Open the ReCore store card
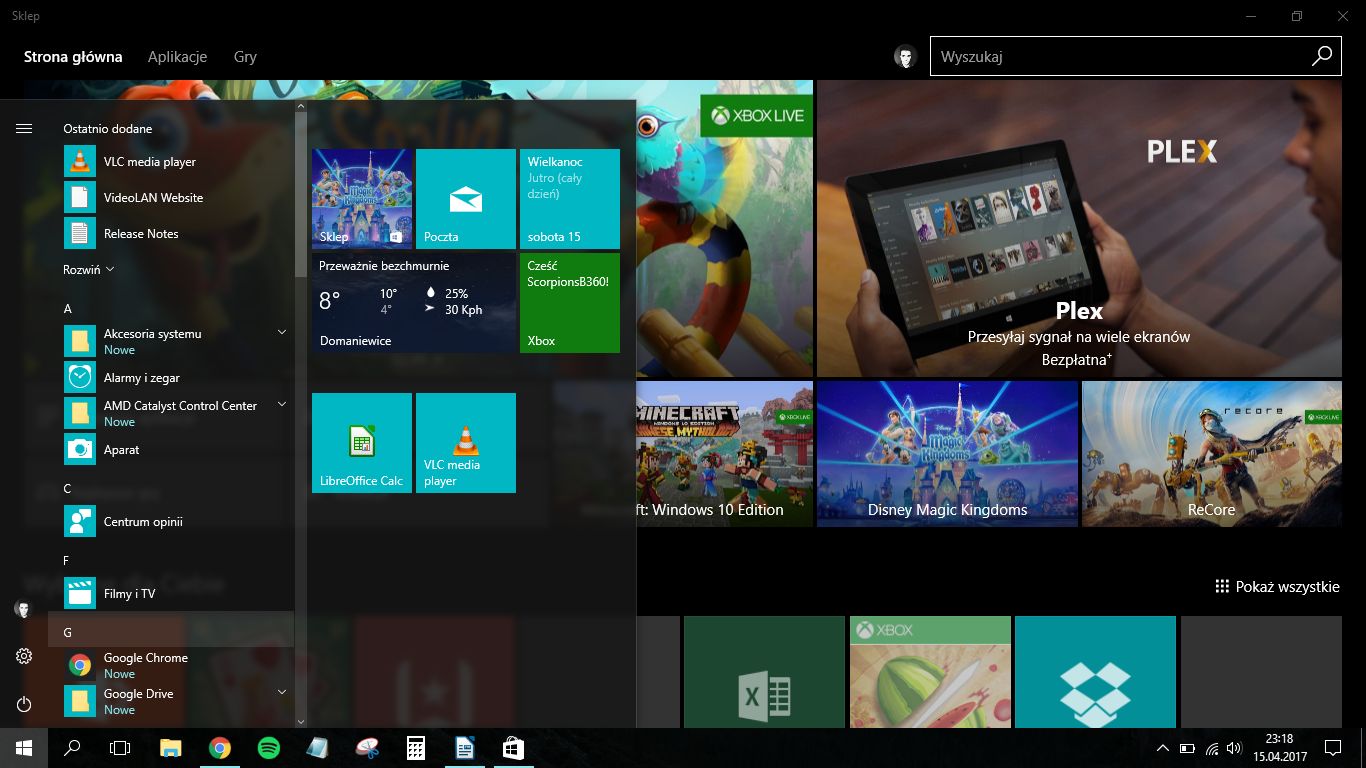The image size is (1366, 768). [1212, 454]
